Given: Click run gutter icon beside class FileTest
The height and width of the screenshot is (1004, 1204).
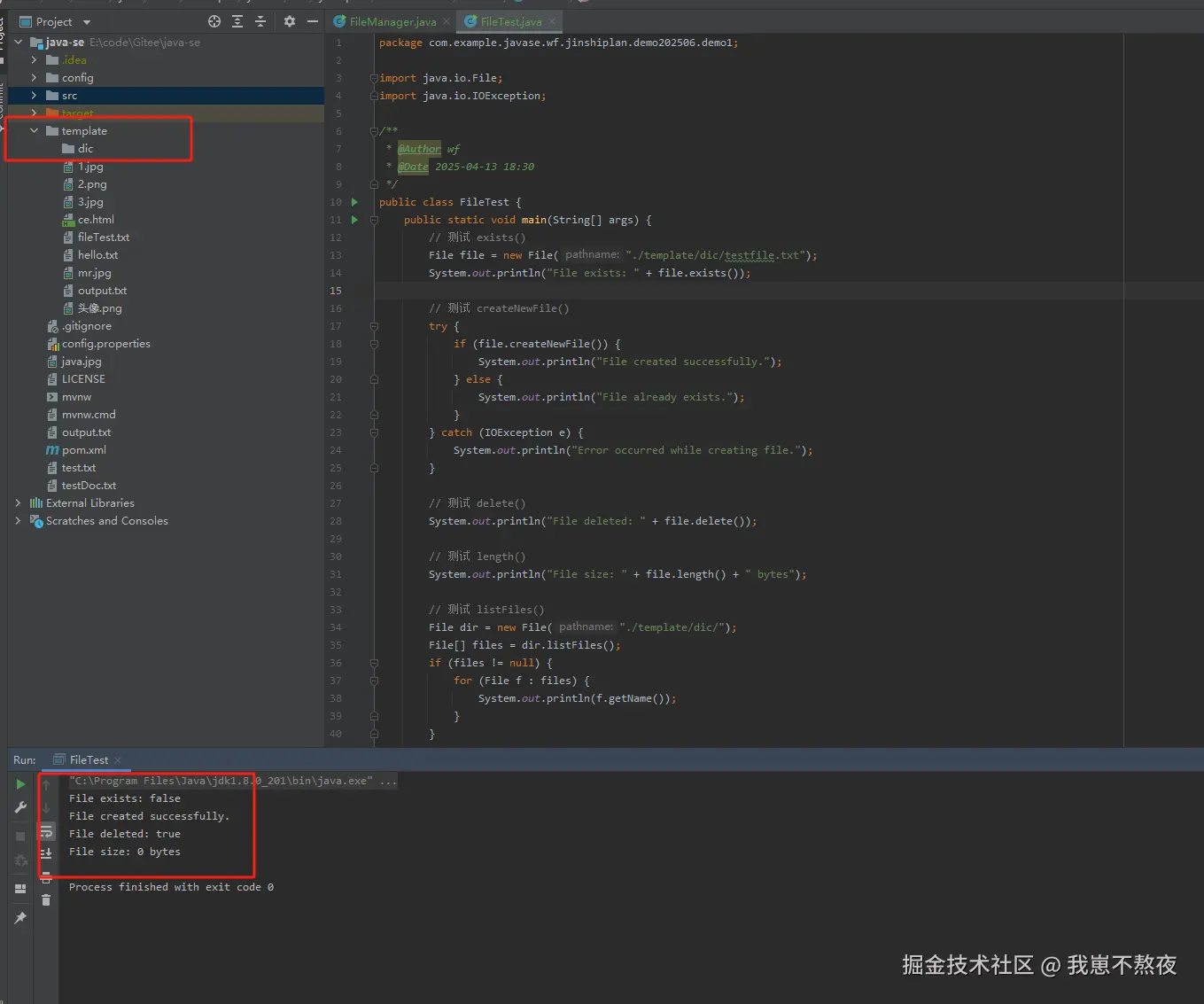Looking at the screenshot, I should (354, 202).
